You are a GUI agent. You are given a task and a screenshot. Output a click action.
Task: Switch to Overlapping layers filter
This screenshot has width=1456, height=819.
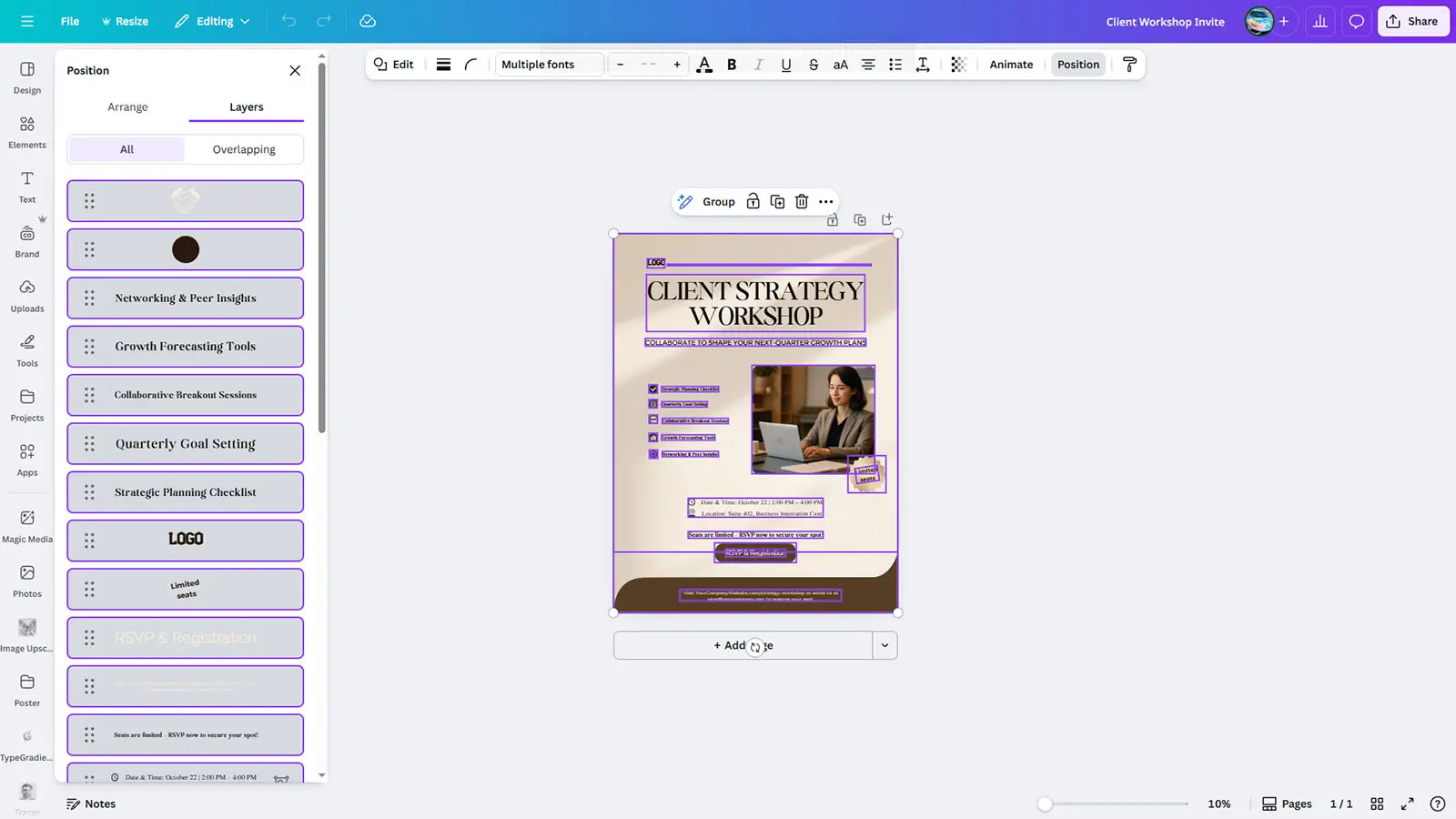[244, 149]
